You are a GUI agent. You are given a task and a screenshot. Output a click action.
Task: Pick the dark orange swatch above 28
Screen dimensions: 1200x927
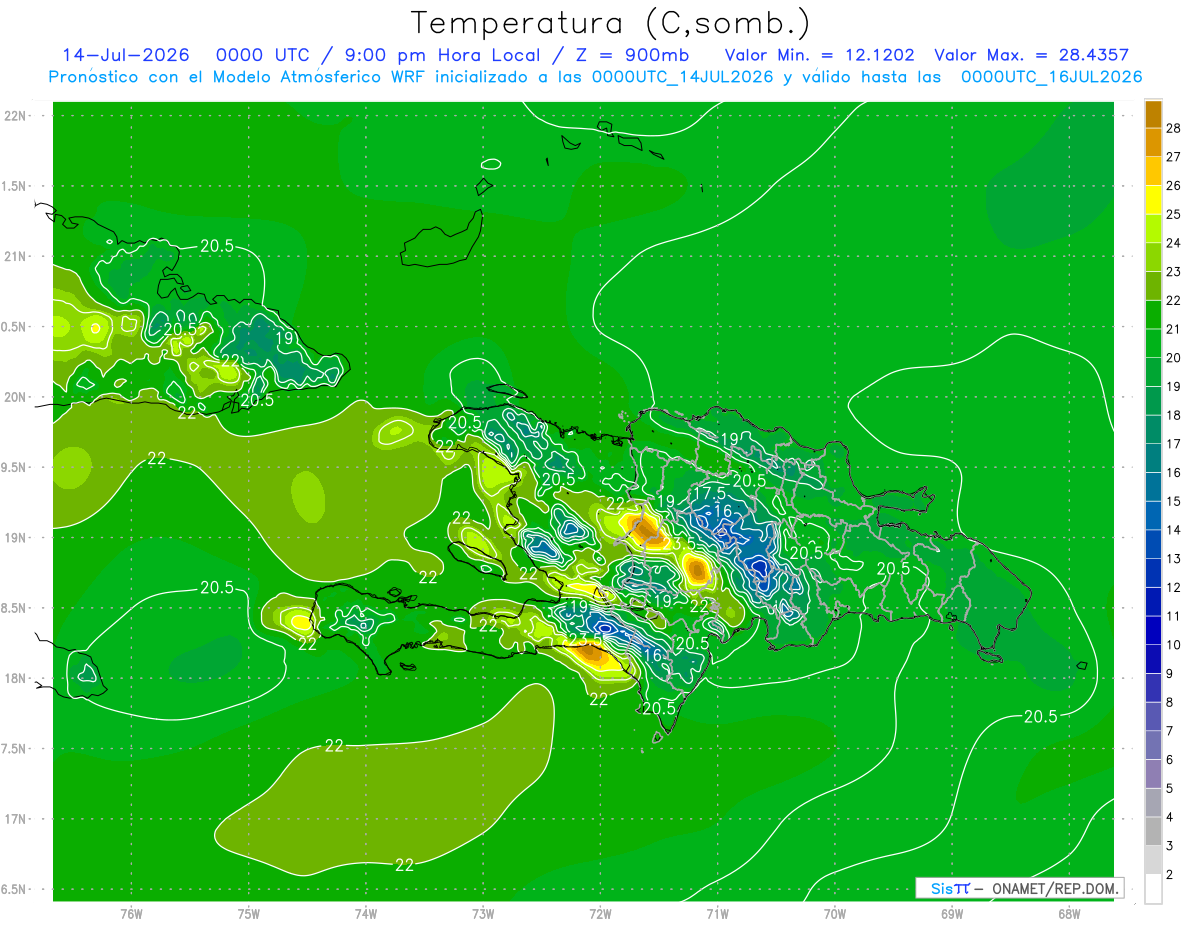[x=1153, y=114]
